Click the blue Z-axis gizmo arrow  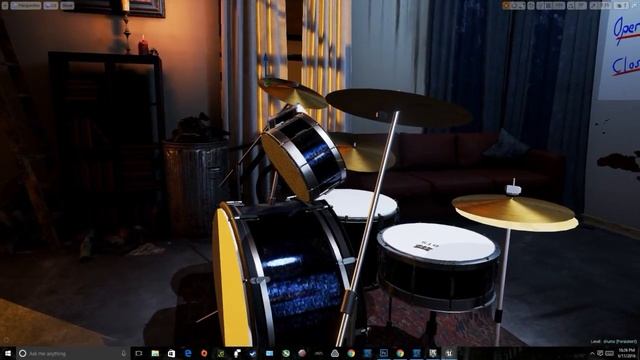point(266,64)
